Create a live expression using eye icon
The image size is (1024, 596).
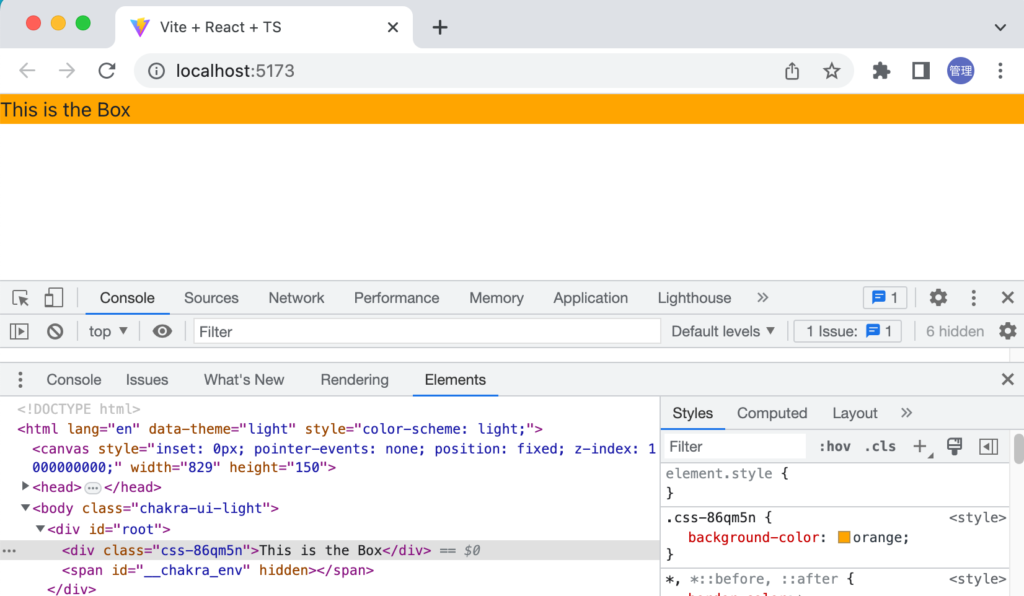[162, 332]
